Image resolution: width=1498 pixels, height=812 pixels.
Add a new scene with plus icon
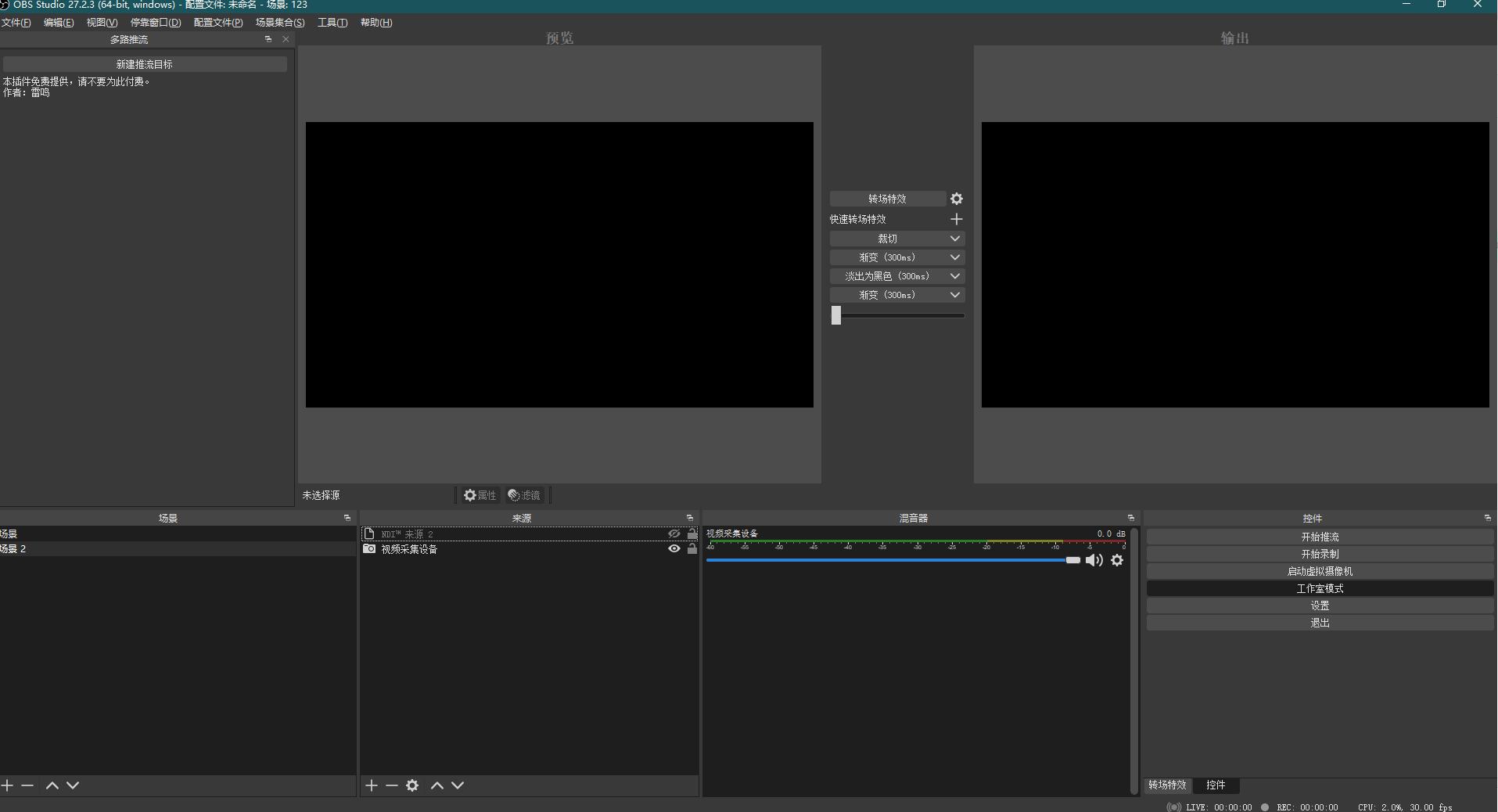[x=7, y=785]
